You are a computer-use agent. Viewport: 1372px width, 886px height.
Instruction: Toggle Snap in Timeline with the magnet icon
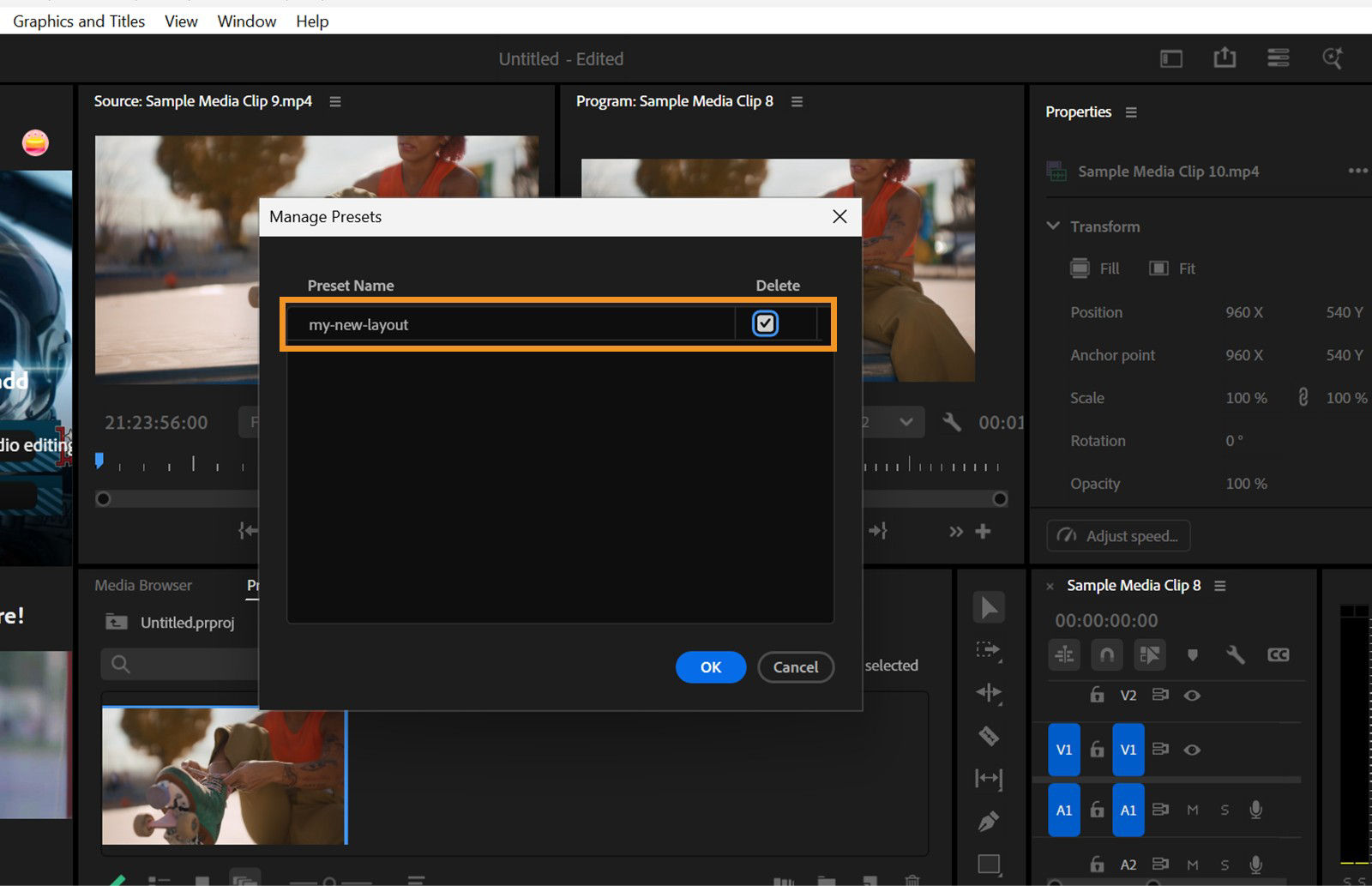(x=1107, y=654)
